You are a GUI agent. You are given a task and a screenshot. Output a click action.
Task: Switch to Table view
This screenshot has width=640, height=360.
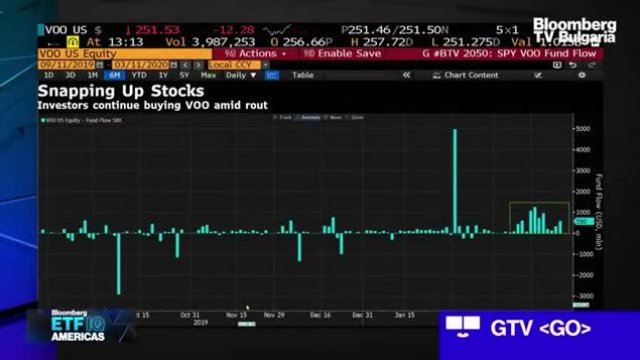click(303, 75)
